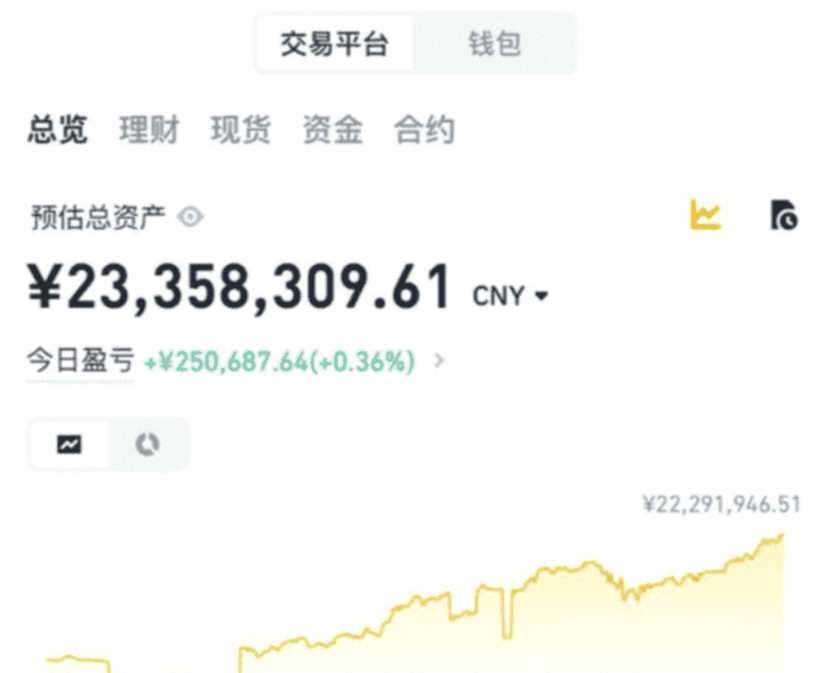This screenshot has height=673, width=829.
Task: Go to the 资金 tab
Action: (333, 130)
